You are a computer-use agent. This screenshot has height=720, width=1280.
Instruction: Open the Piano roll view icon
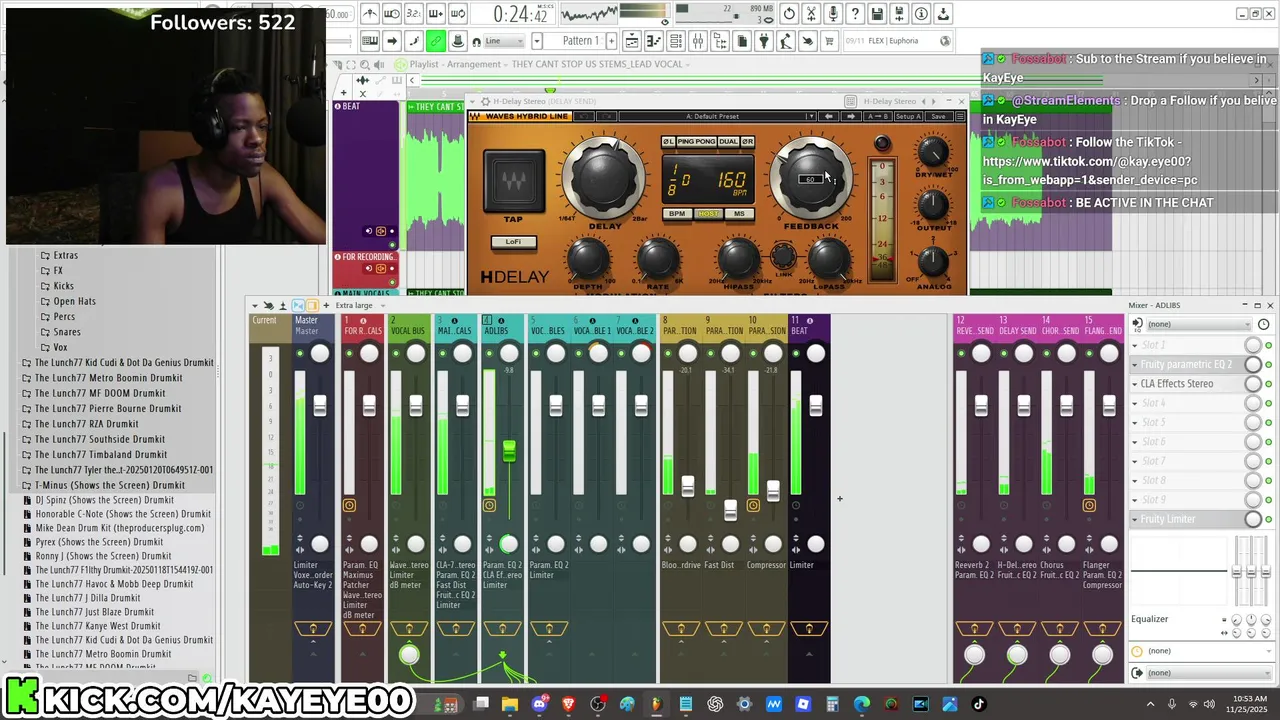pos(654,41)
